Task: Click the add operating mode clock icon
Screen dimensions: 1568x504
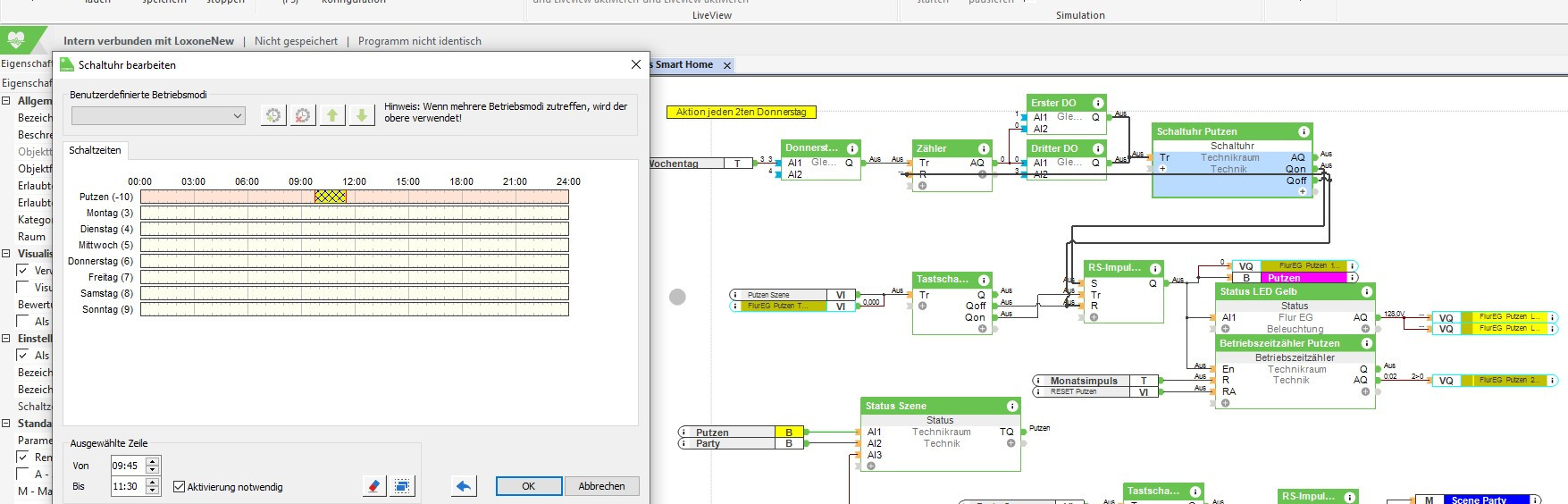Action: 273,115
